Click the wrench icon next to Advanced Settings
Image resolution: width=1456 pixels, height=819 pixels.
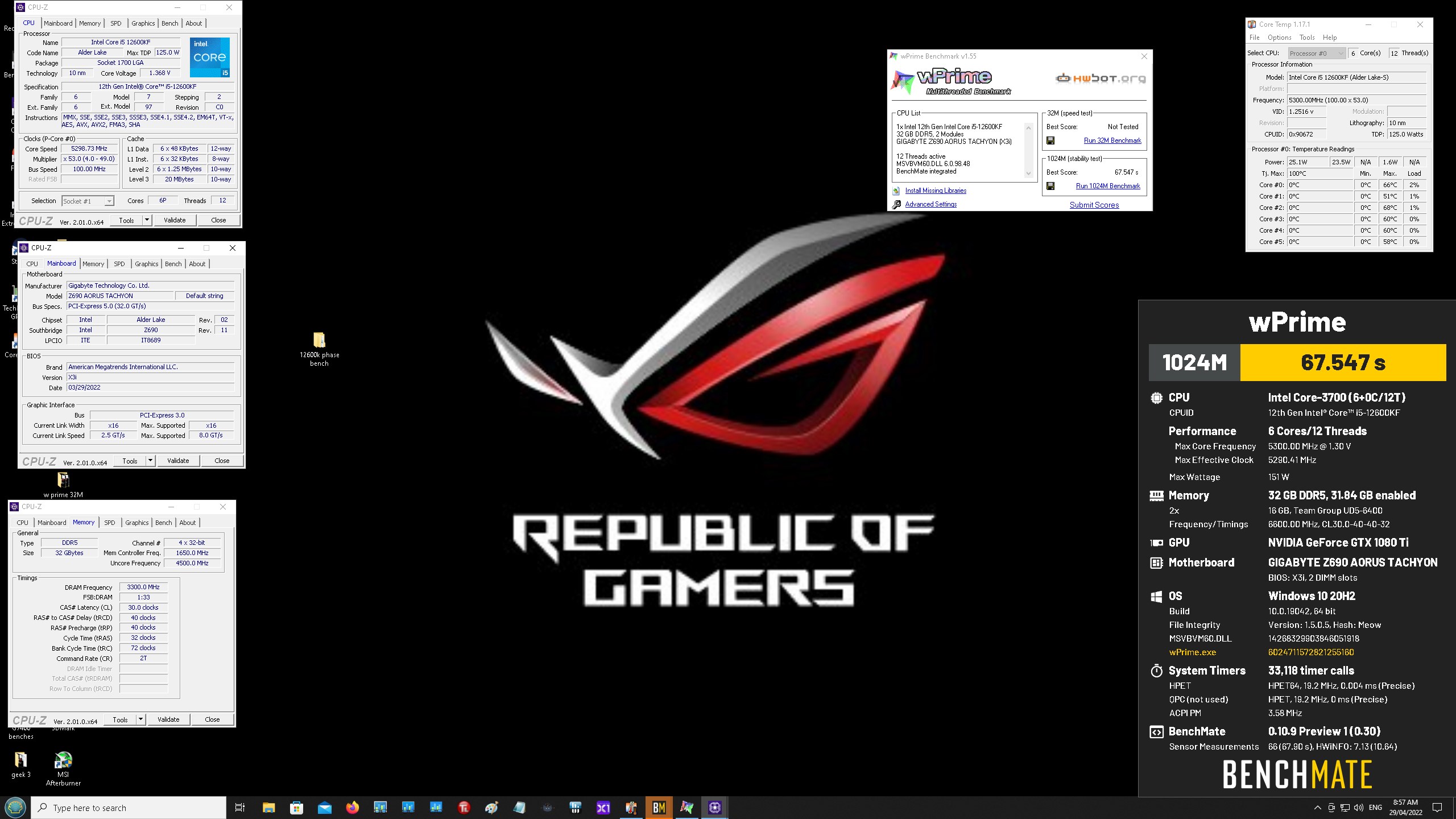pyautogui.click(x=896, y=205)
